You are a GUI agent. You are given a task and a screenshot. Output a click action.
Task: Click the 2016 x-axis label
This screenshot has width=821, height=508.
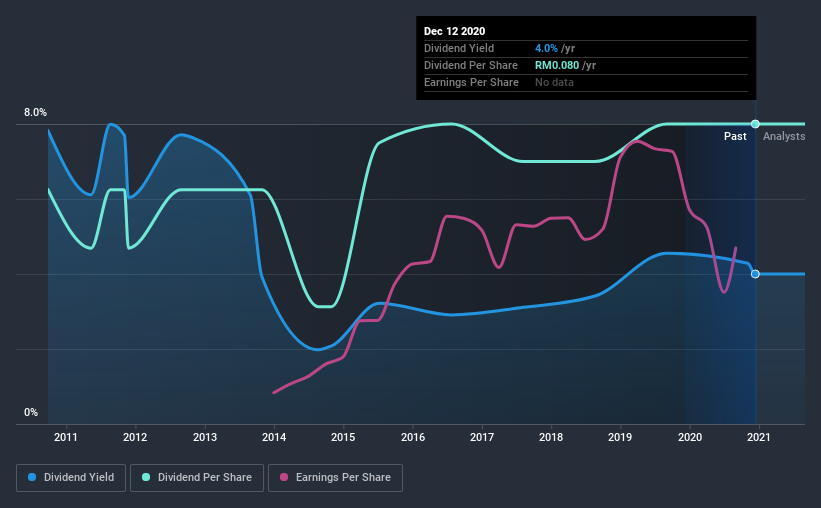pos(413,437)
